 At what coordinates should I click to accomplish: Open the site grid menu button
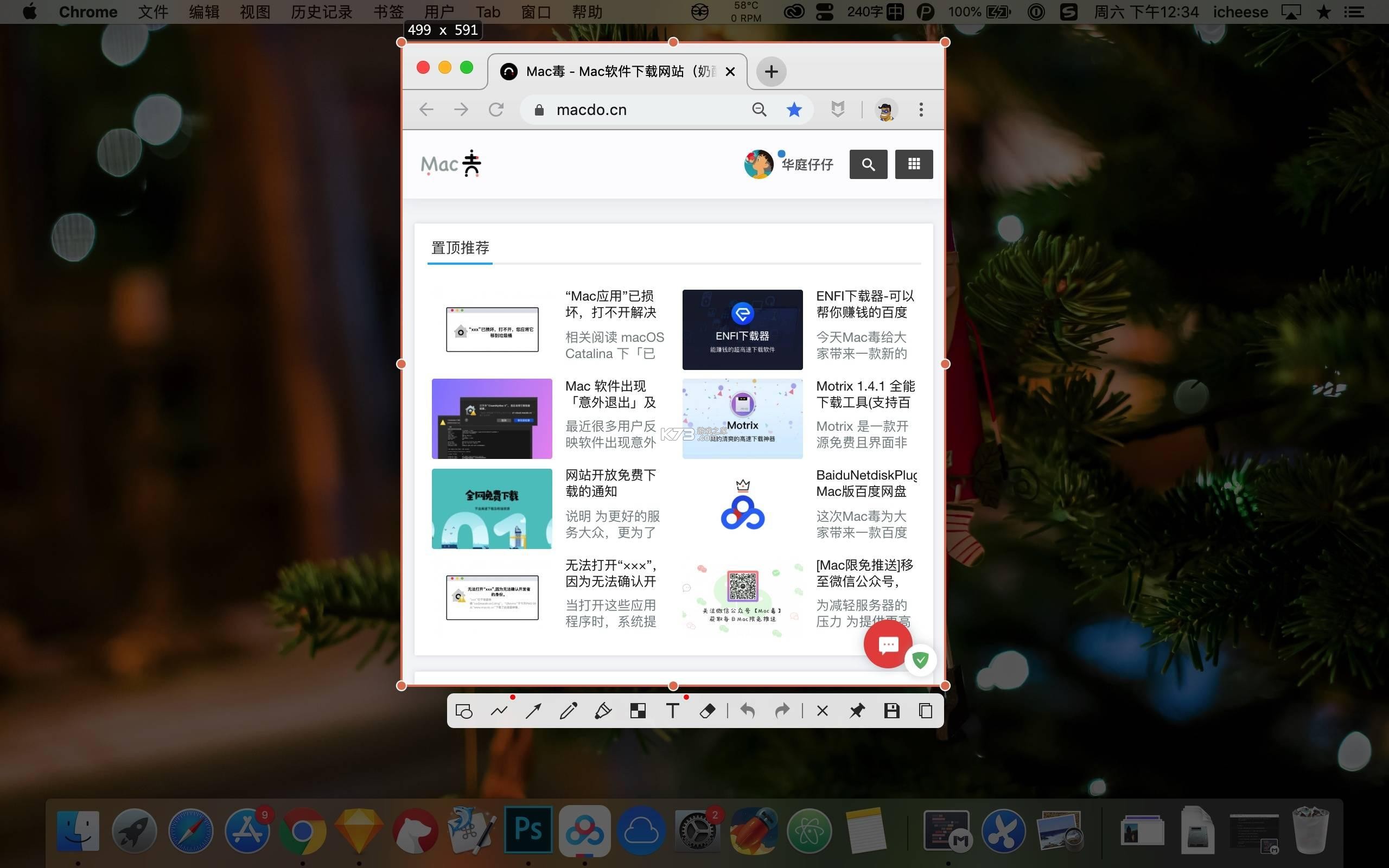[x=914, y=164]
